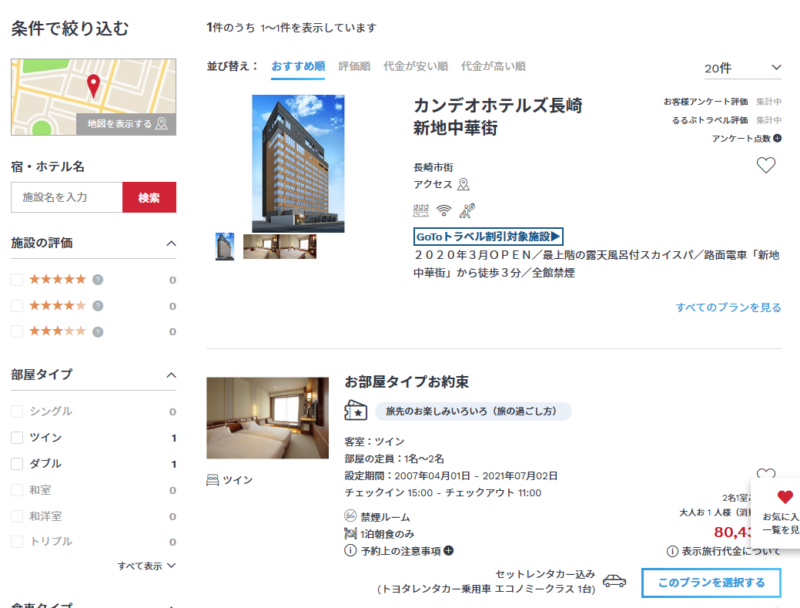The image size is (800, 608).
Task: Click the red map pin marker
Action: [x=93, y=86]
